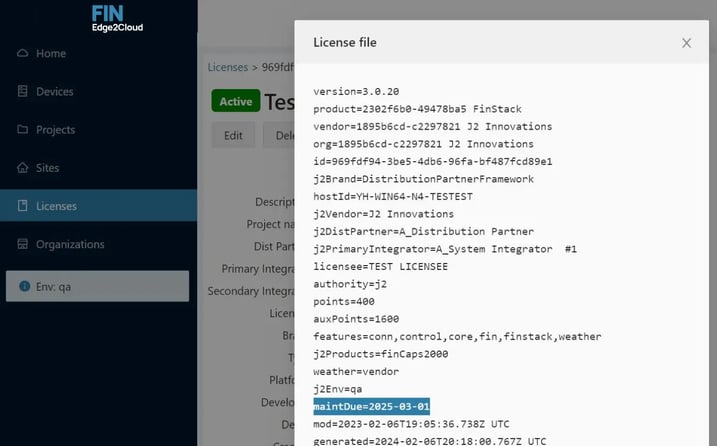The image size is (717, 446).
Task: Click the j2Env=qa line
Action: [337, 389]
